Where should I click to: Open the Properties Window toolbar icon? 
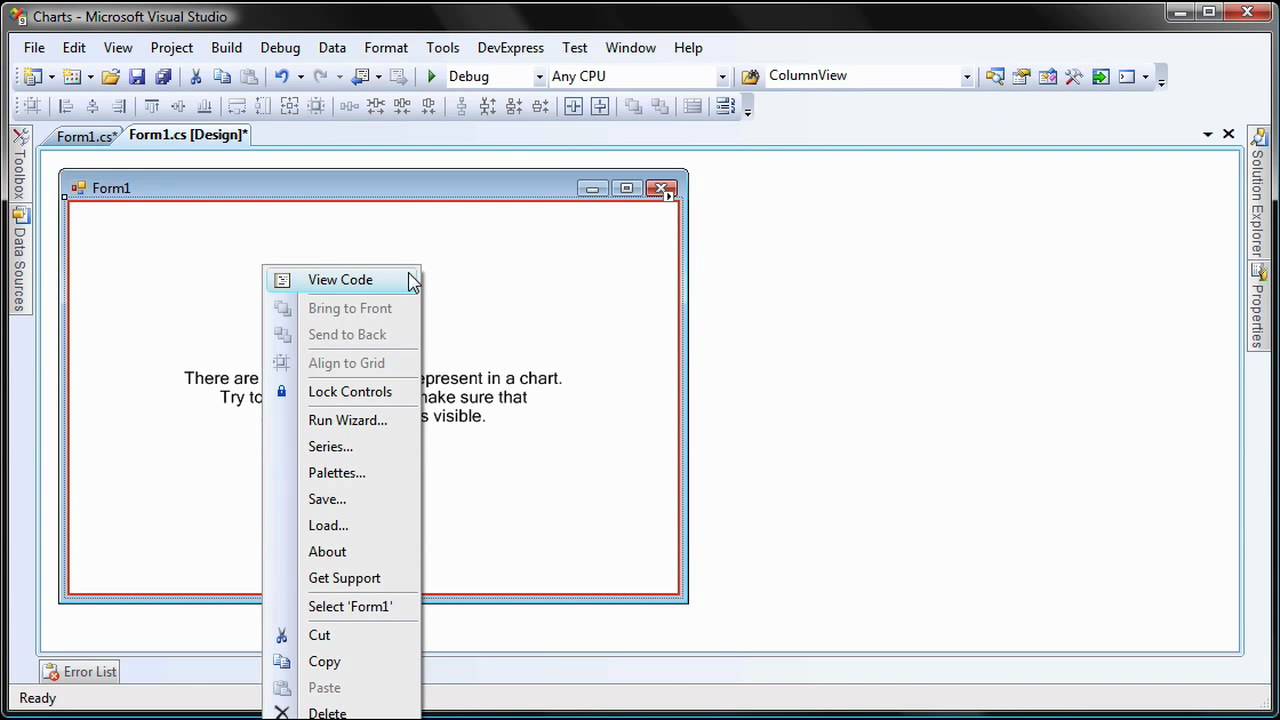(1021, 76)
